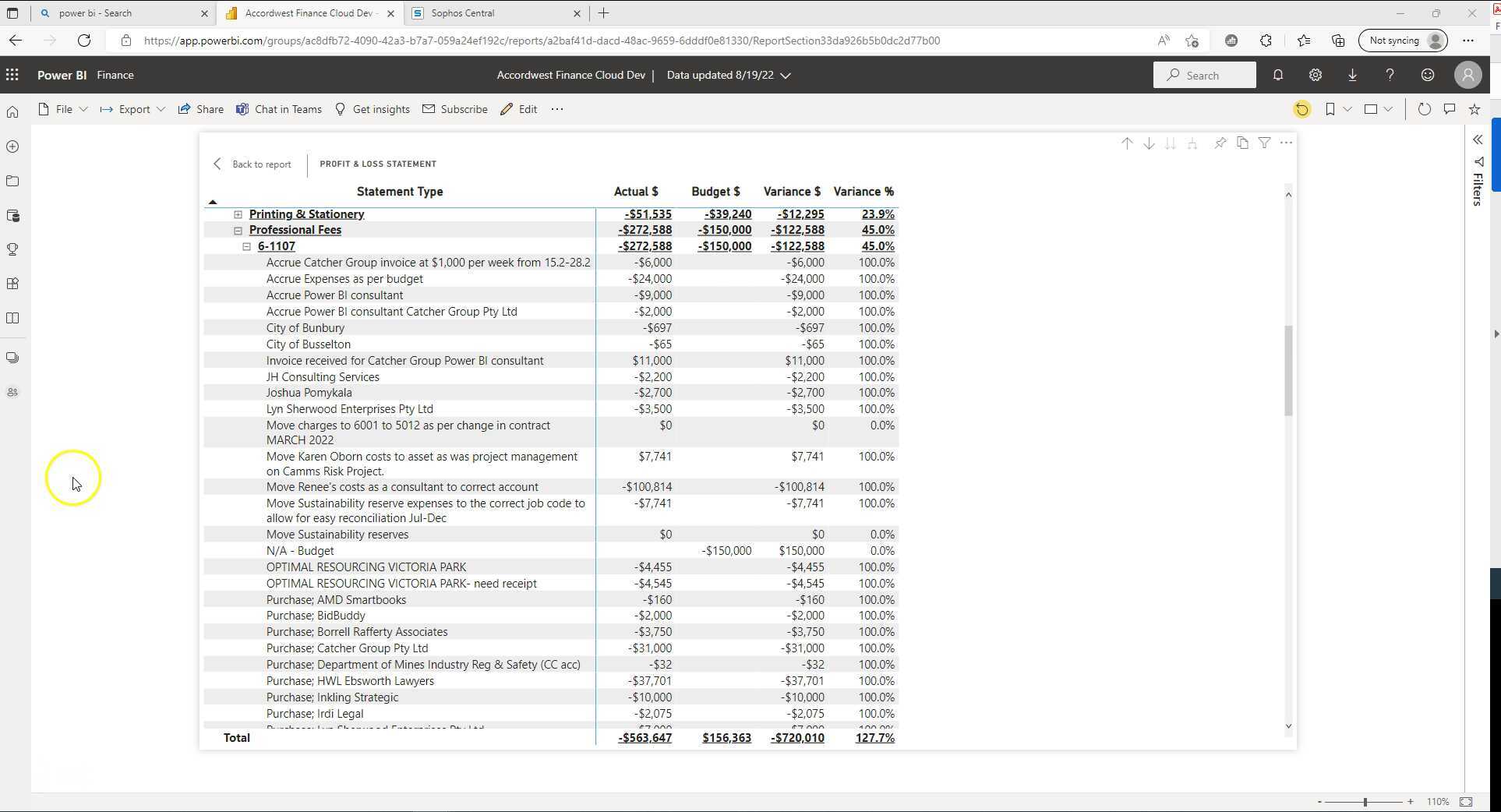
Task: Open the Metrics trophy icon in sidebar
Action: (x=12, y=249)
